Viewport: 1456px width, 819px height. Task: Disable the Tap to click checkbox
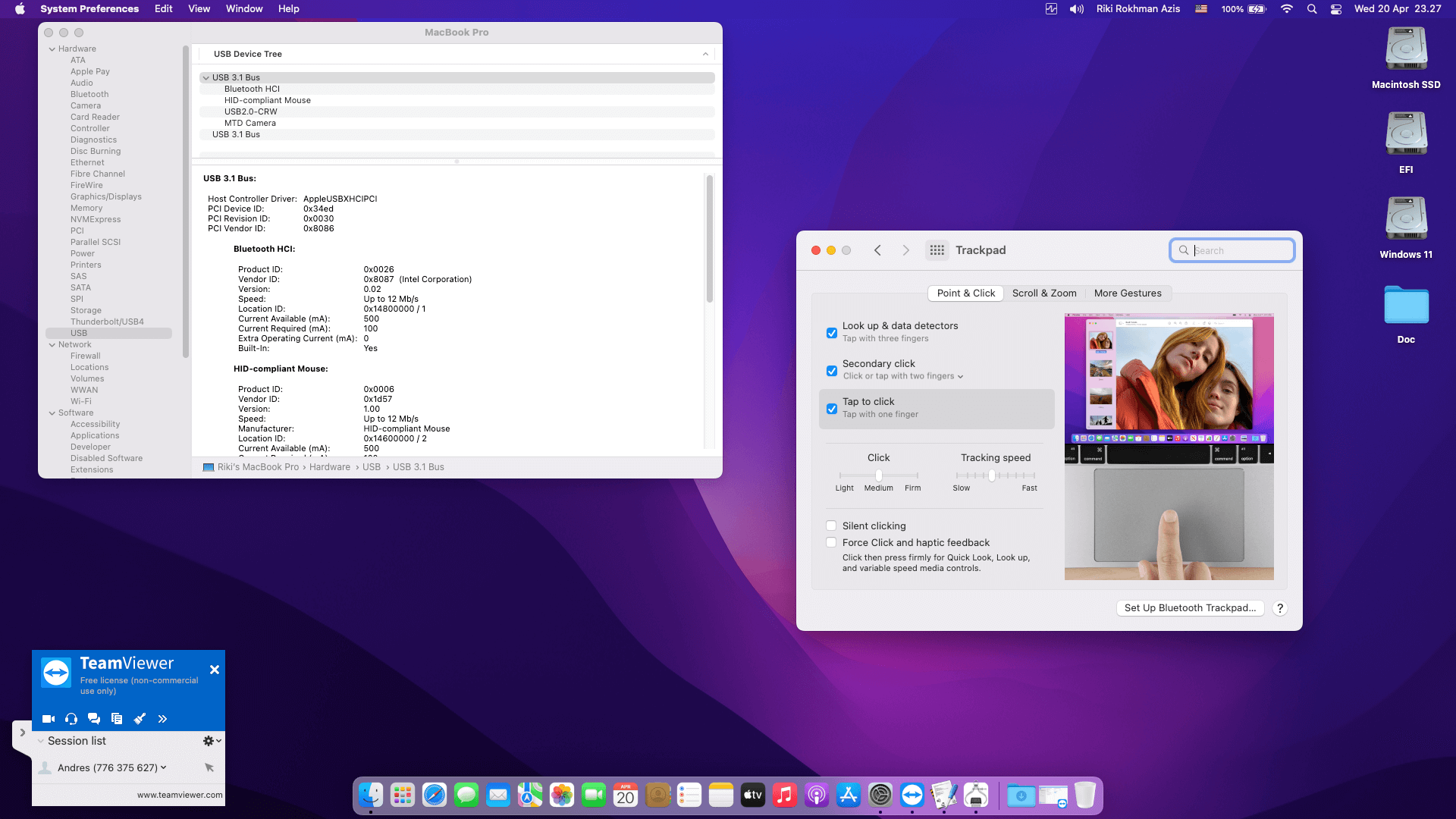click(x=832, y=409)
